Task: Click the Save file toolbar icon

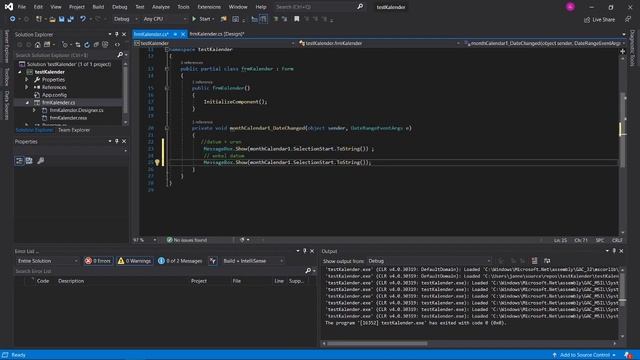Action: (61, 19)
